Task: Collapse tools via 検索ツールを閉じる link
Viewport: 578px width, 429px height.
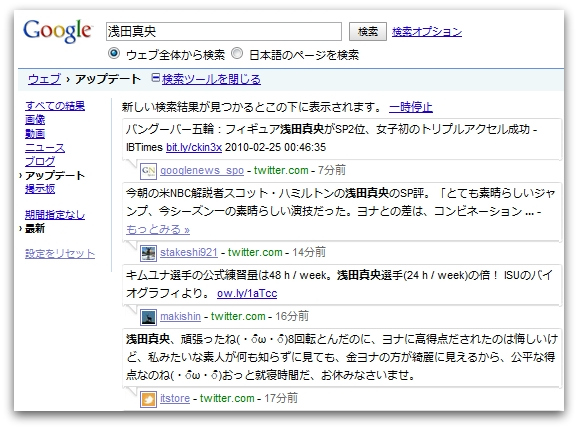Action: [211, 79]
